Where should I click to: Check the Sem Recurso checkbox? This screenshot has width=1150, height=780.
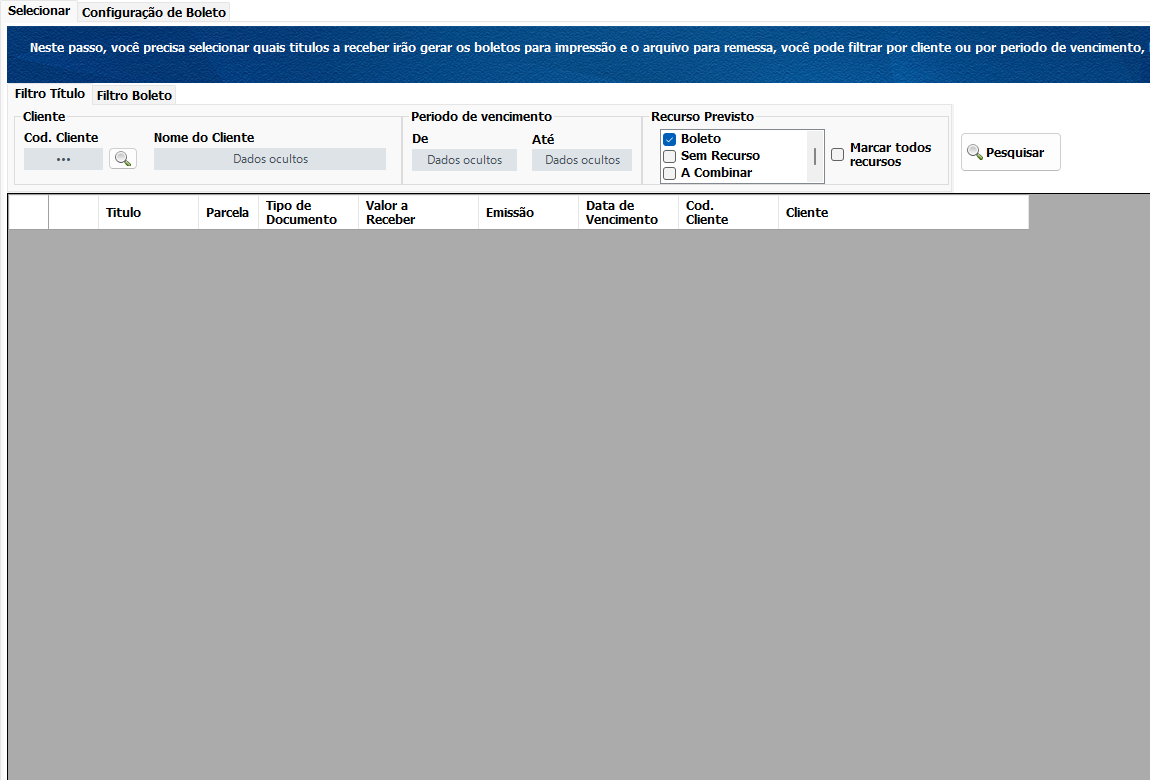670,156
